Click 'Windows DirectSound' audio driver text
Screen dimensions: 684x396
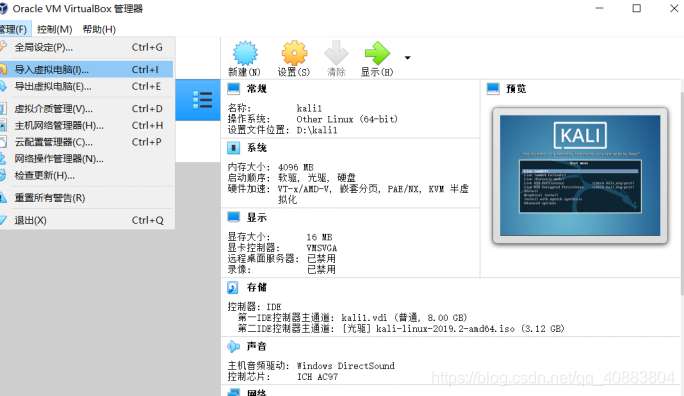click(x=345, y=365)
